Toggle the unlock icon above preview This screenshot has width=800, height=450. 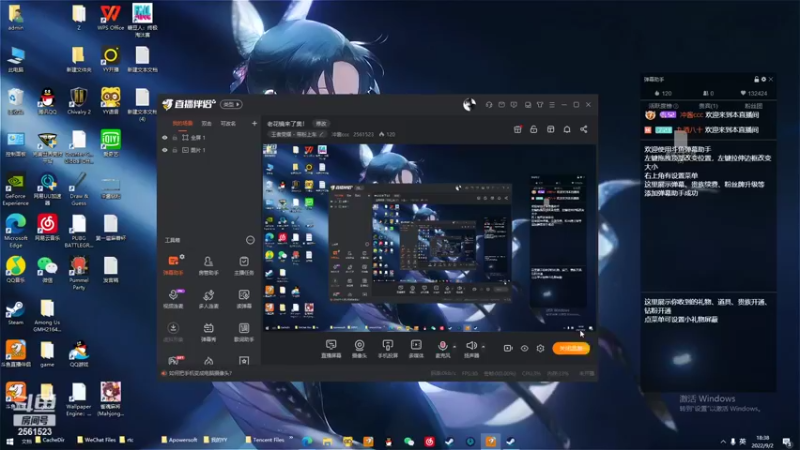coord(534,130)
